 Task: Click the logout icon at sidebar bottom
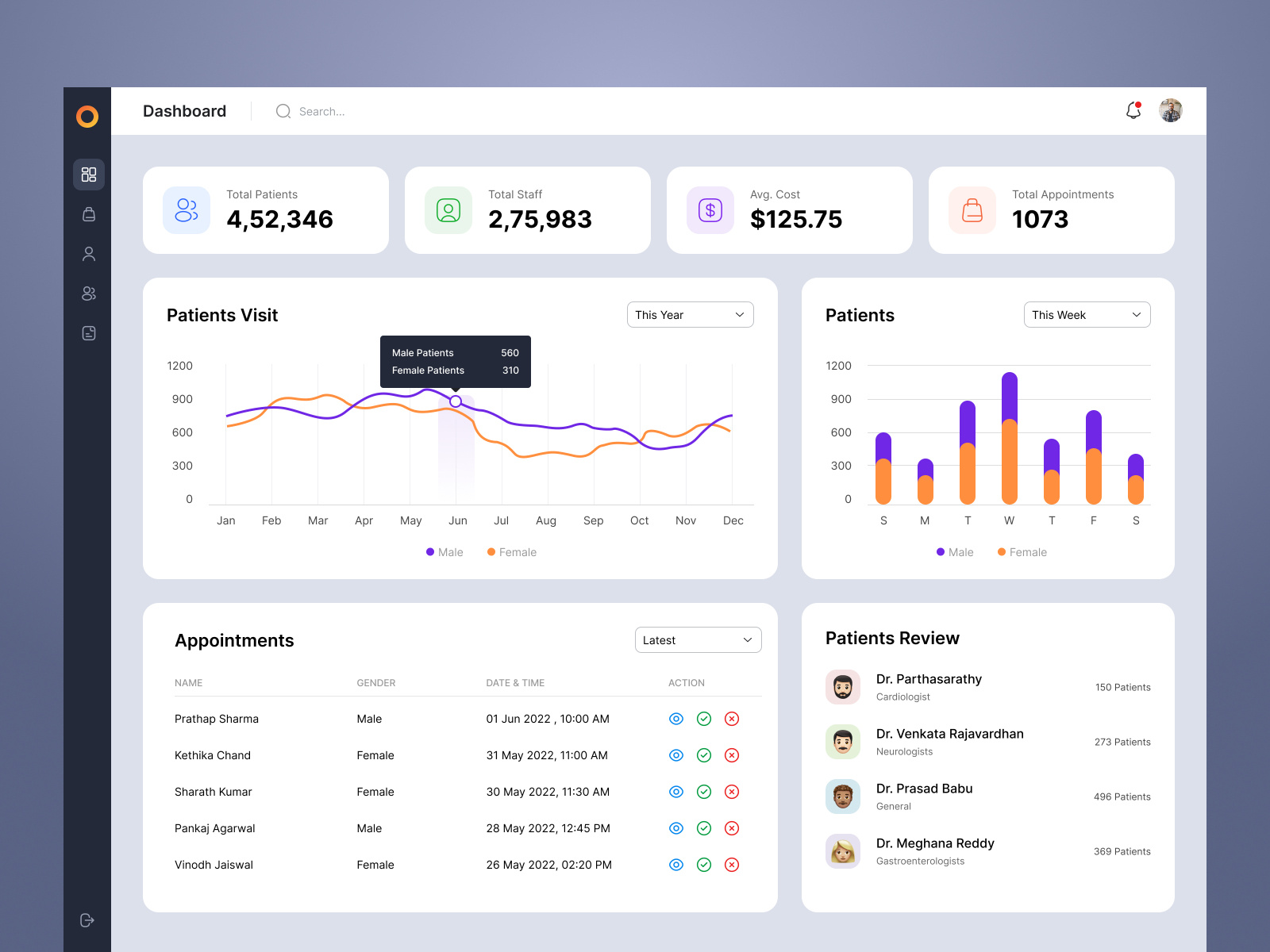coord(88,920)
